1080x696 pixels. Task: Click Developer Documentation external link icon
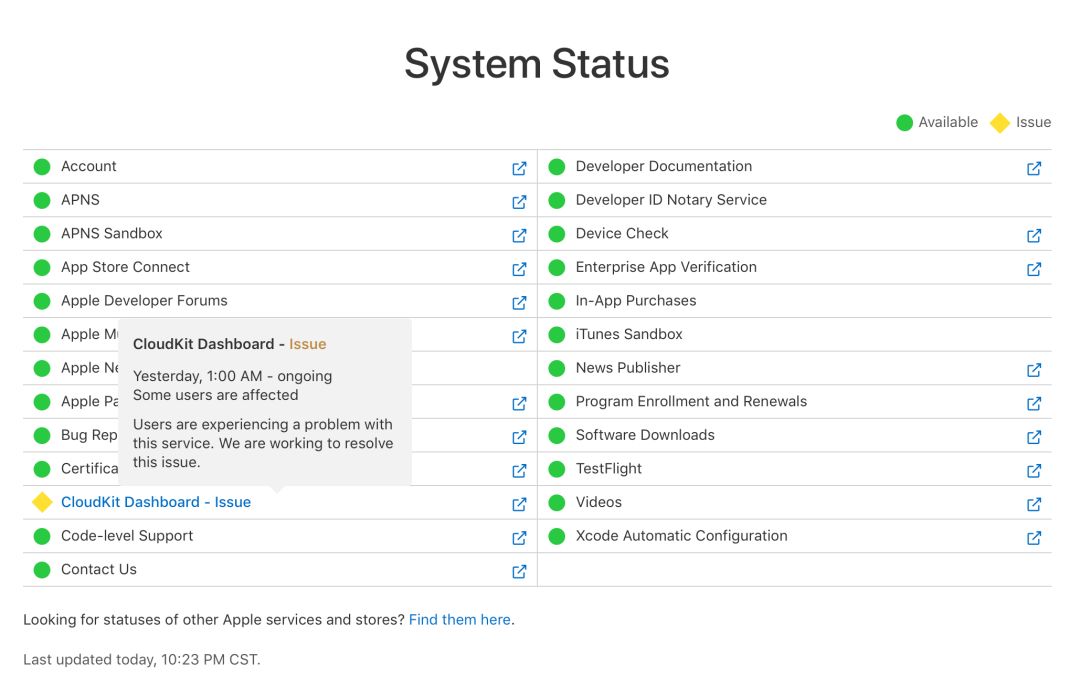[1034, 168]
